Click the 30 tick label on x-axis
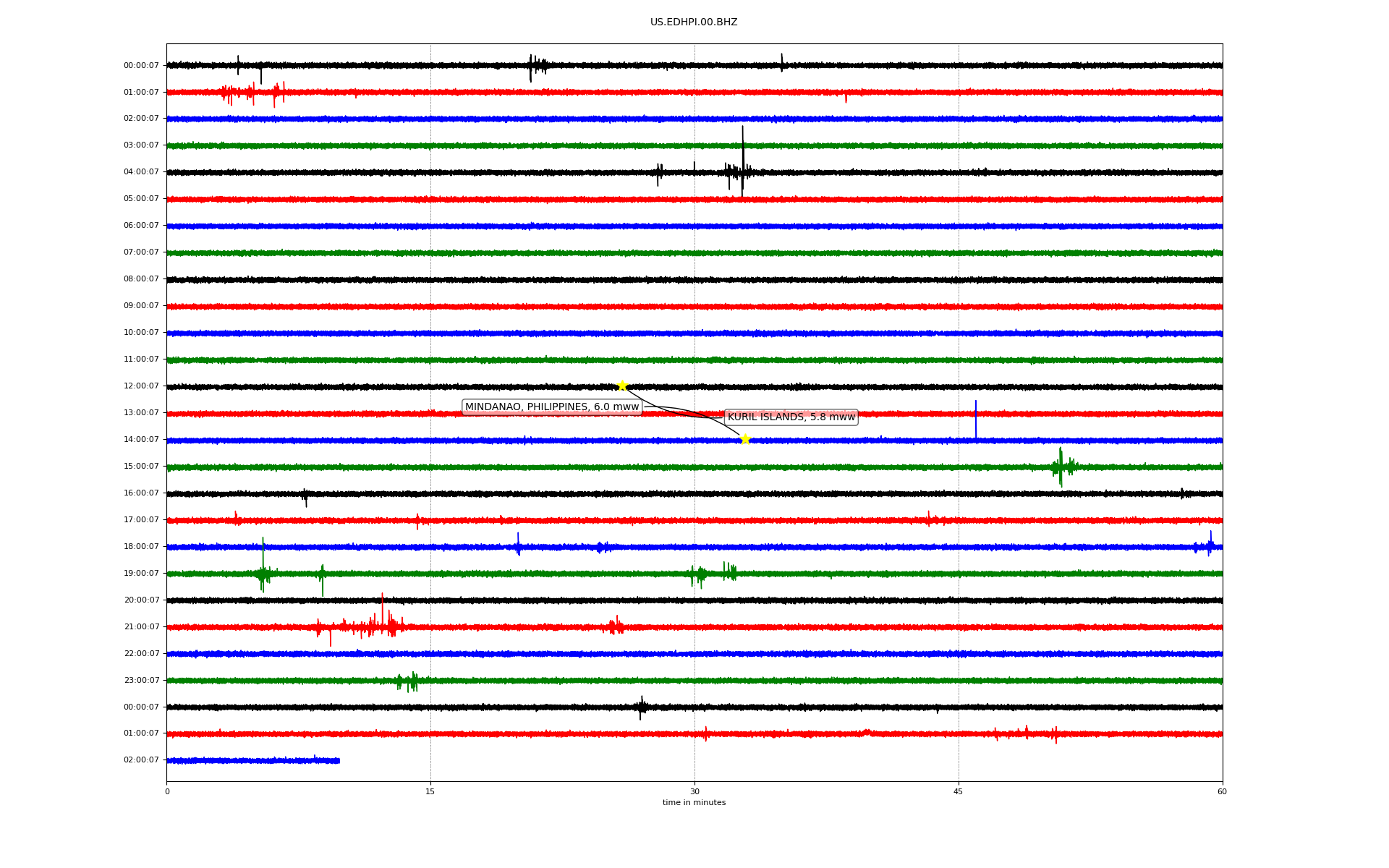This screenshot has height=868, width=1389. click(x=694, y=791)
